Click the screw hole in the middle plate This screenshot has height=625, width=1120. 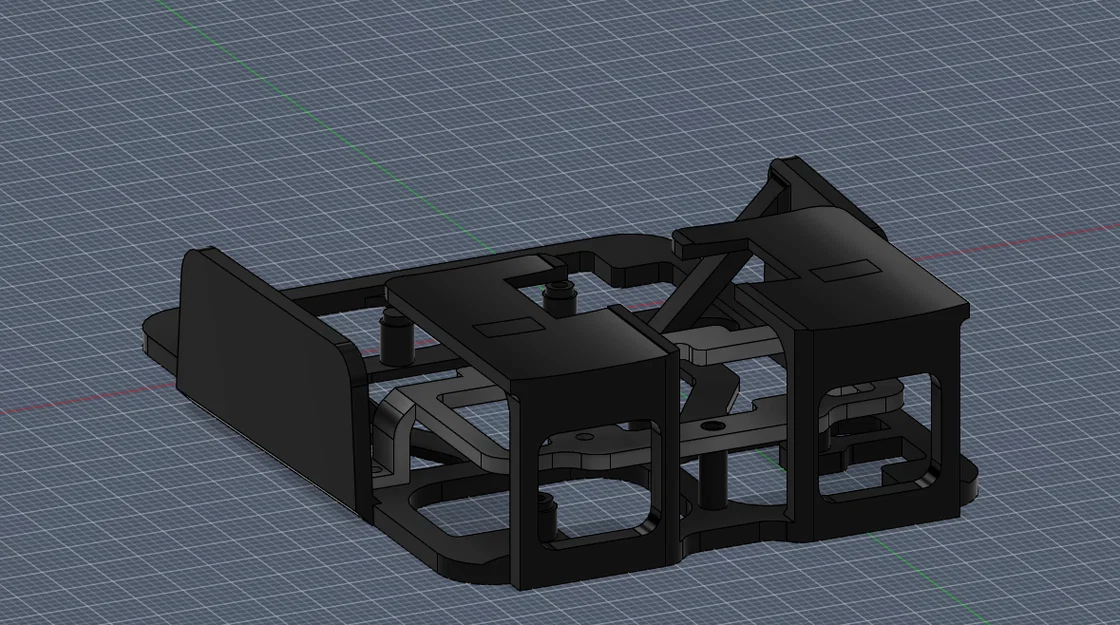[x=711, y=426]
